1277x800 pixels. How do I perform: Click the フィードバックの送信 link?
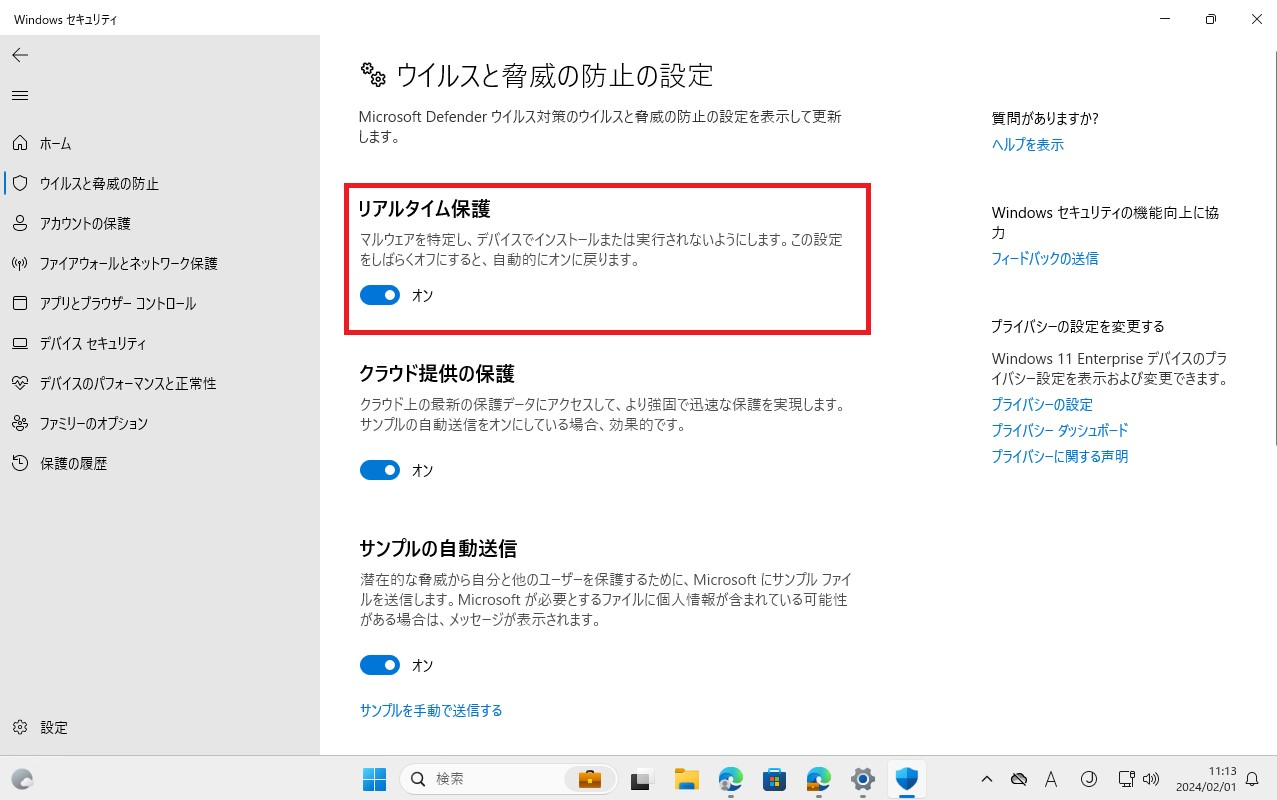click(x=1044, y=258)
